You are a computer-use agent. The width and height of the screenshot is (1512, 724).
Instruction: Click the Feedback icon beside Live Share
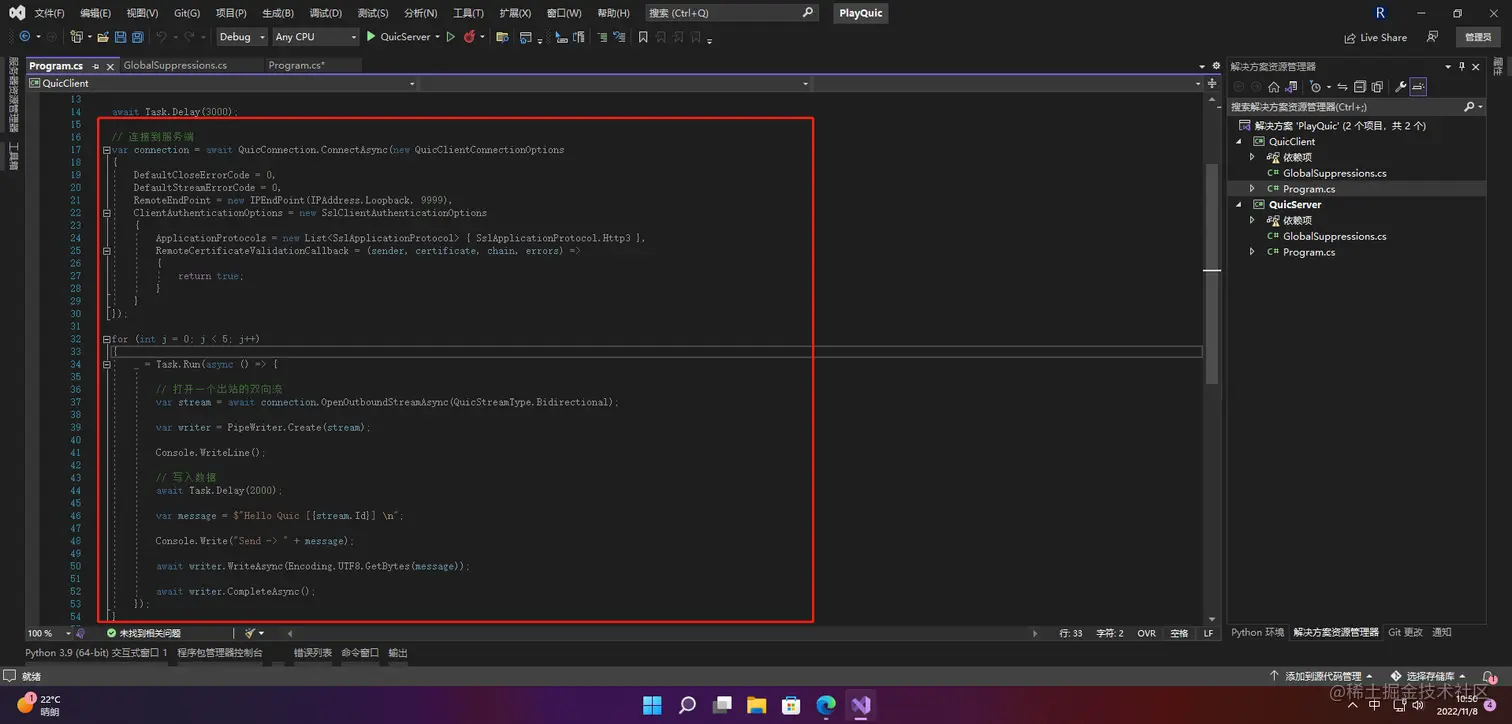tap(1432, 37)
